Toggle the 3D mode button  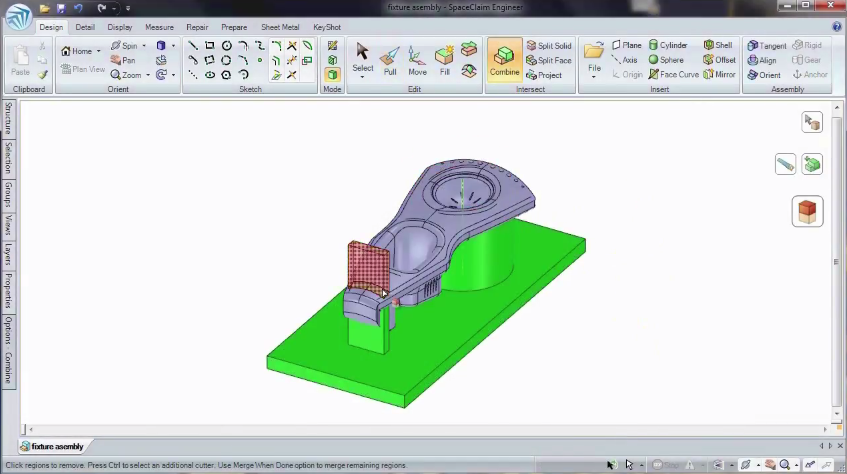point(332,75)
